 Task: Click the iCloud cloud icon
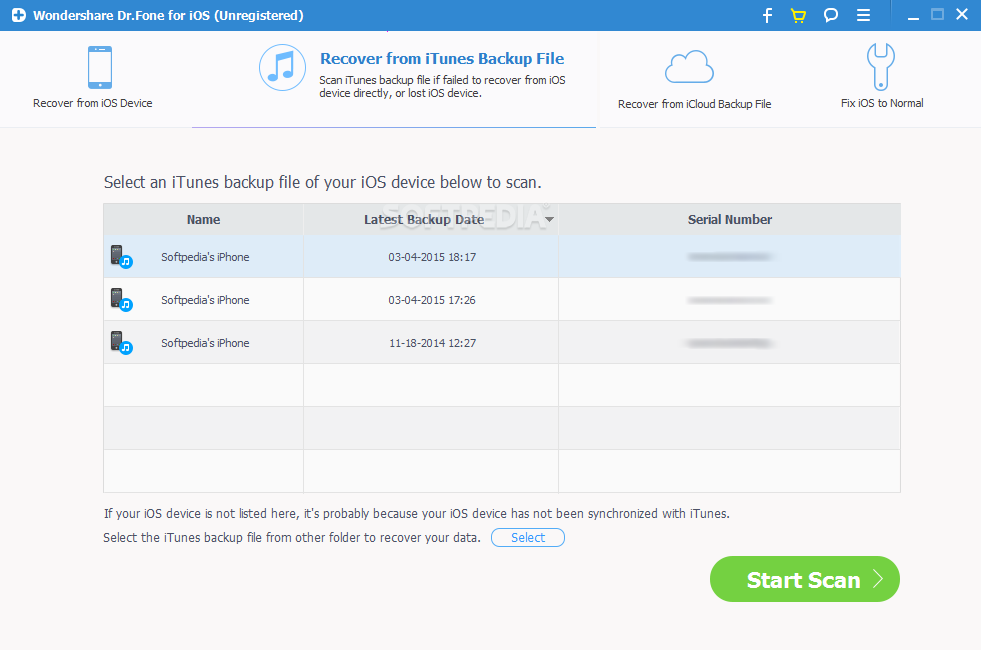click(x=689, y=67)
